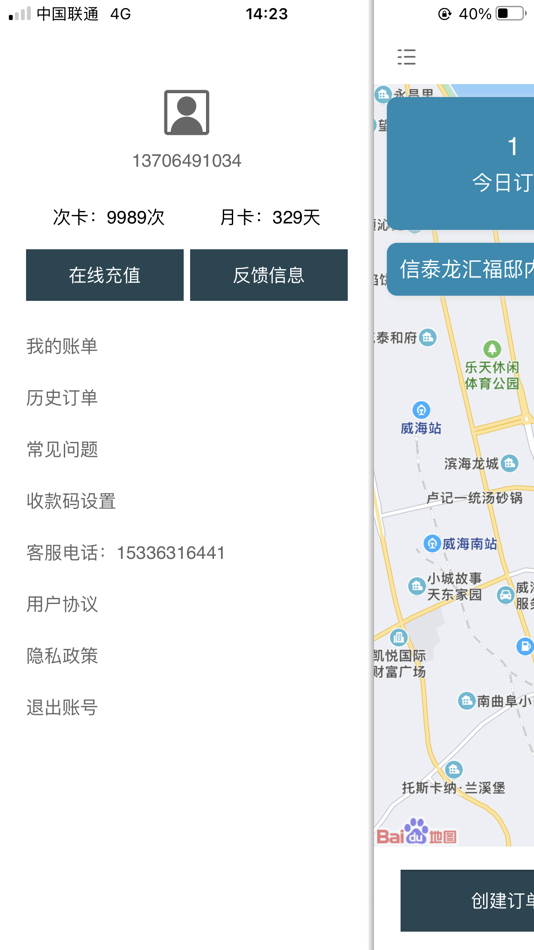Tap the 泰和府 building marker on map
This screenshot has width=534, height=950.
[428, 337]
